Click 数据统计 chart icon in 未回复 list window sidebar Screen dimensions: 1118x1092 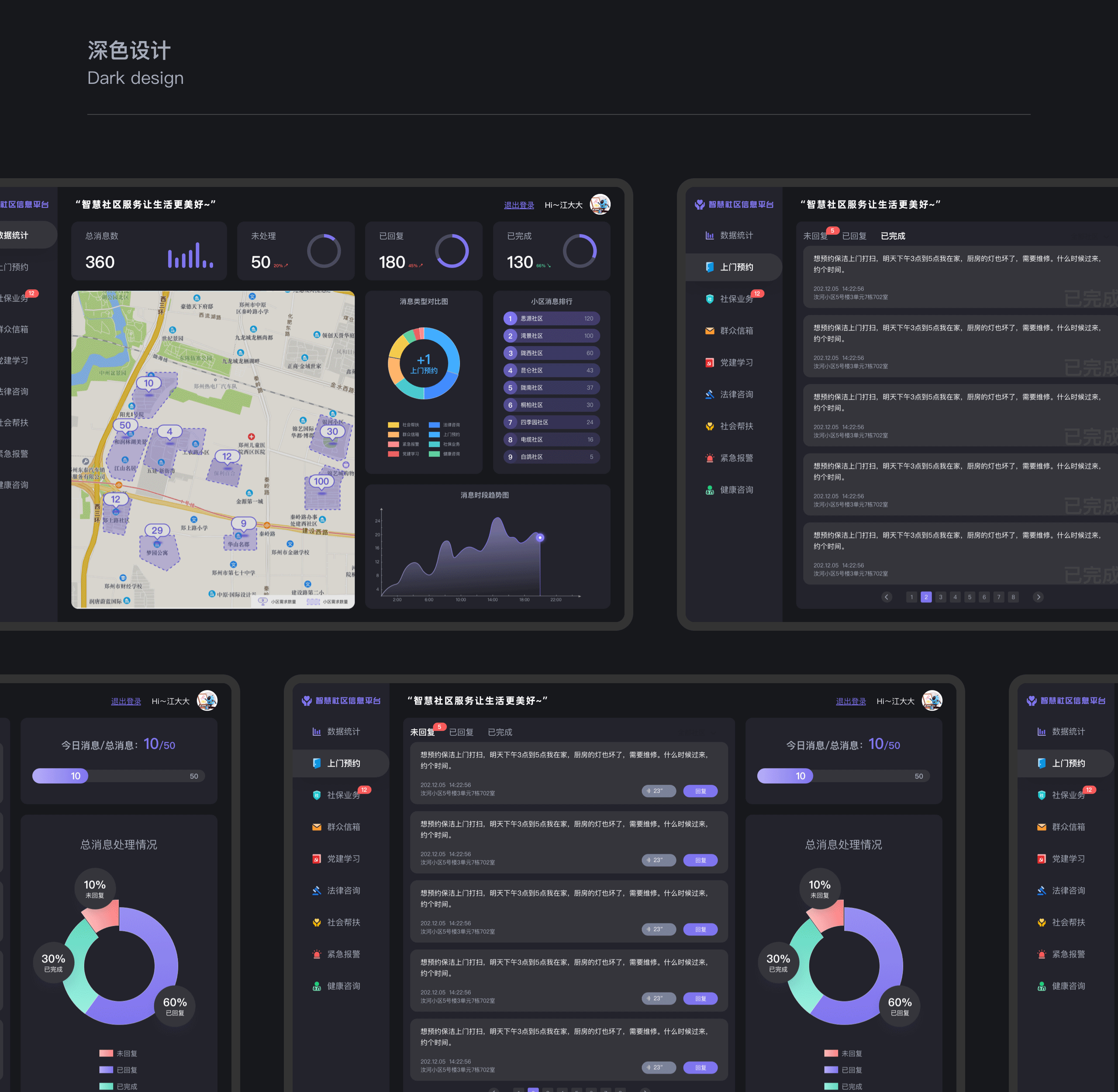pos(317,732)
